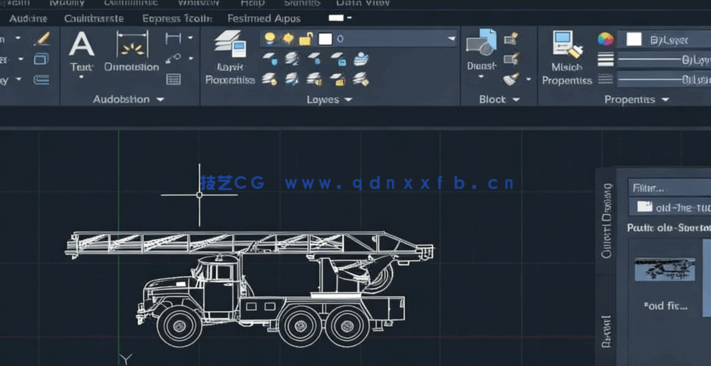
Task: Open the object color wheel icon
Action: [605, 39]
